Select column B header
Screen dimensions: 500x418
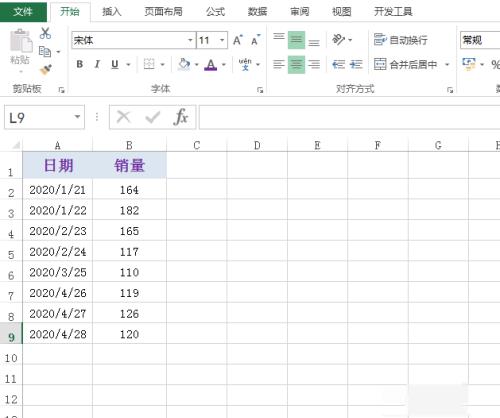pyautogui.click(x=129, y=145)
